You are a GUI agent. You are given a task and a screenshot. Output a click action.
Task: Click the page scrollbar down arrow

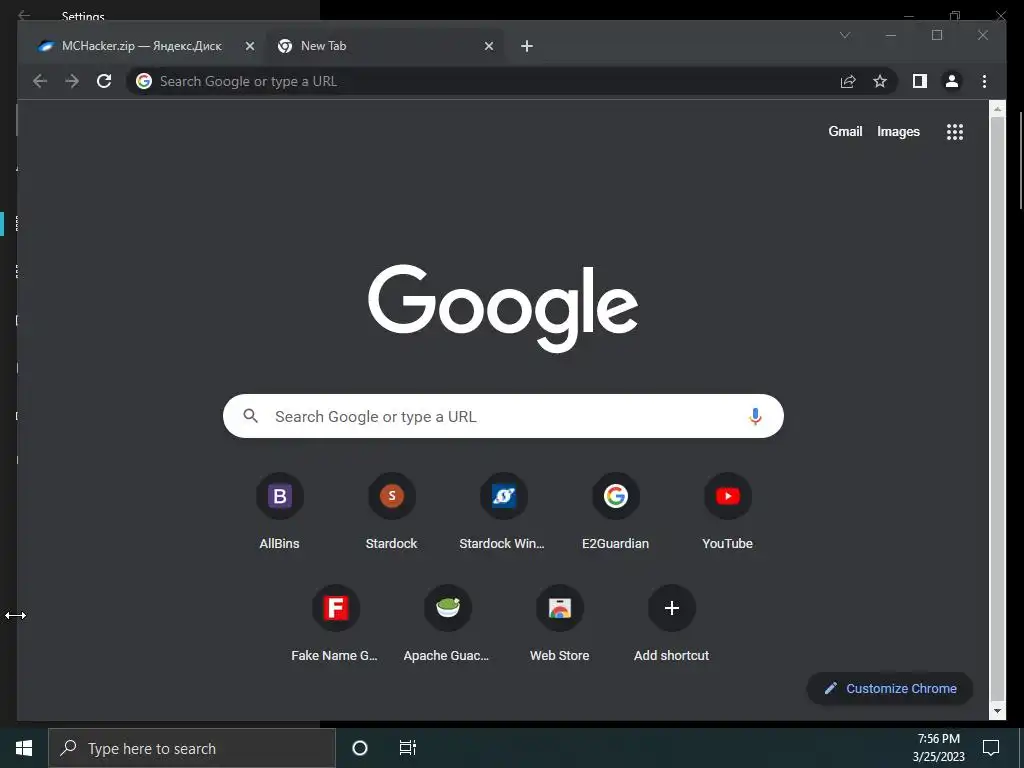pos(997,711)
